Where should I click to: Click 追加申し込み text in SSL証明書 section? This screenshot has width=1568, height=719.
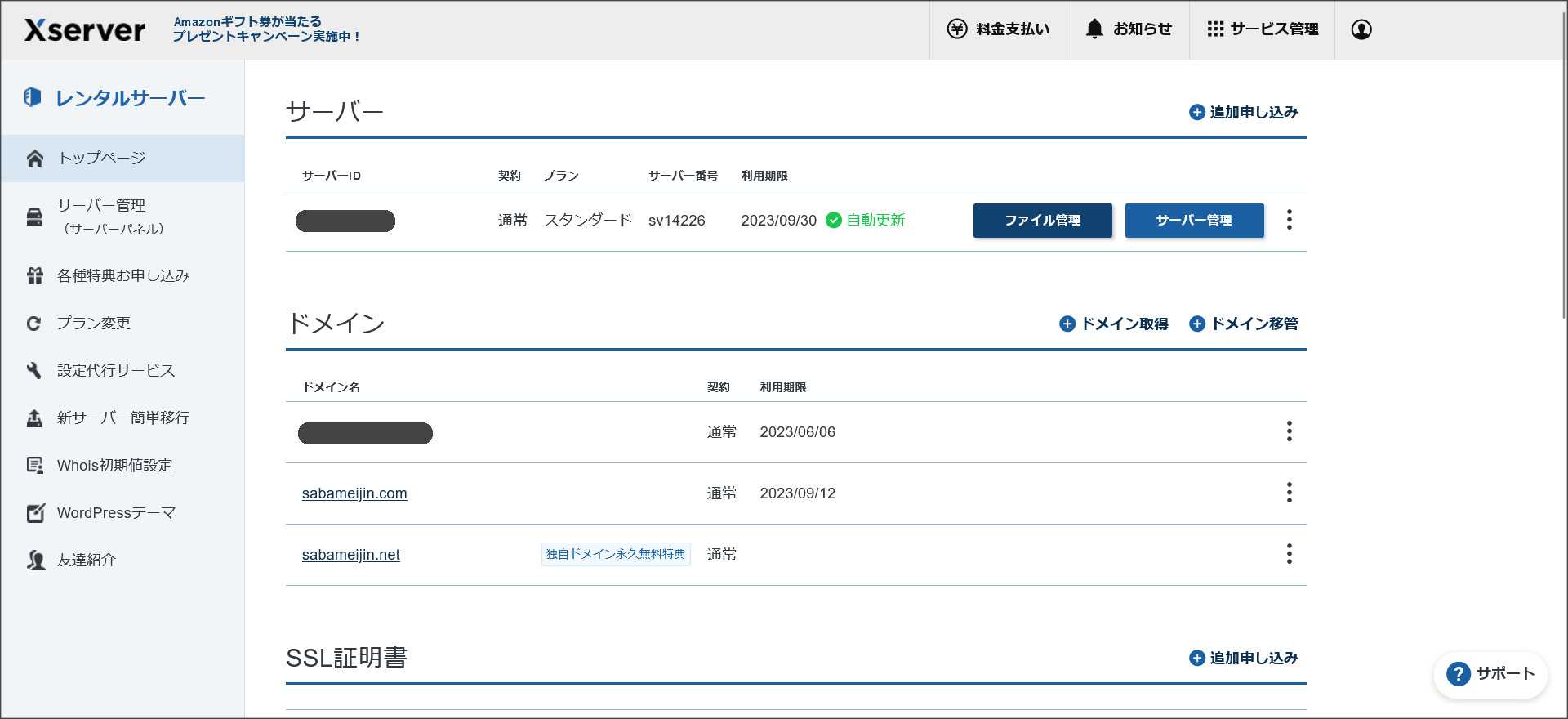(1254, 659)
